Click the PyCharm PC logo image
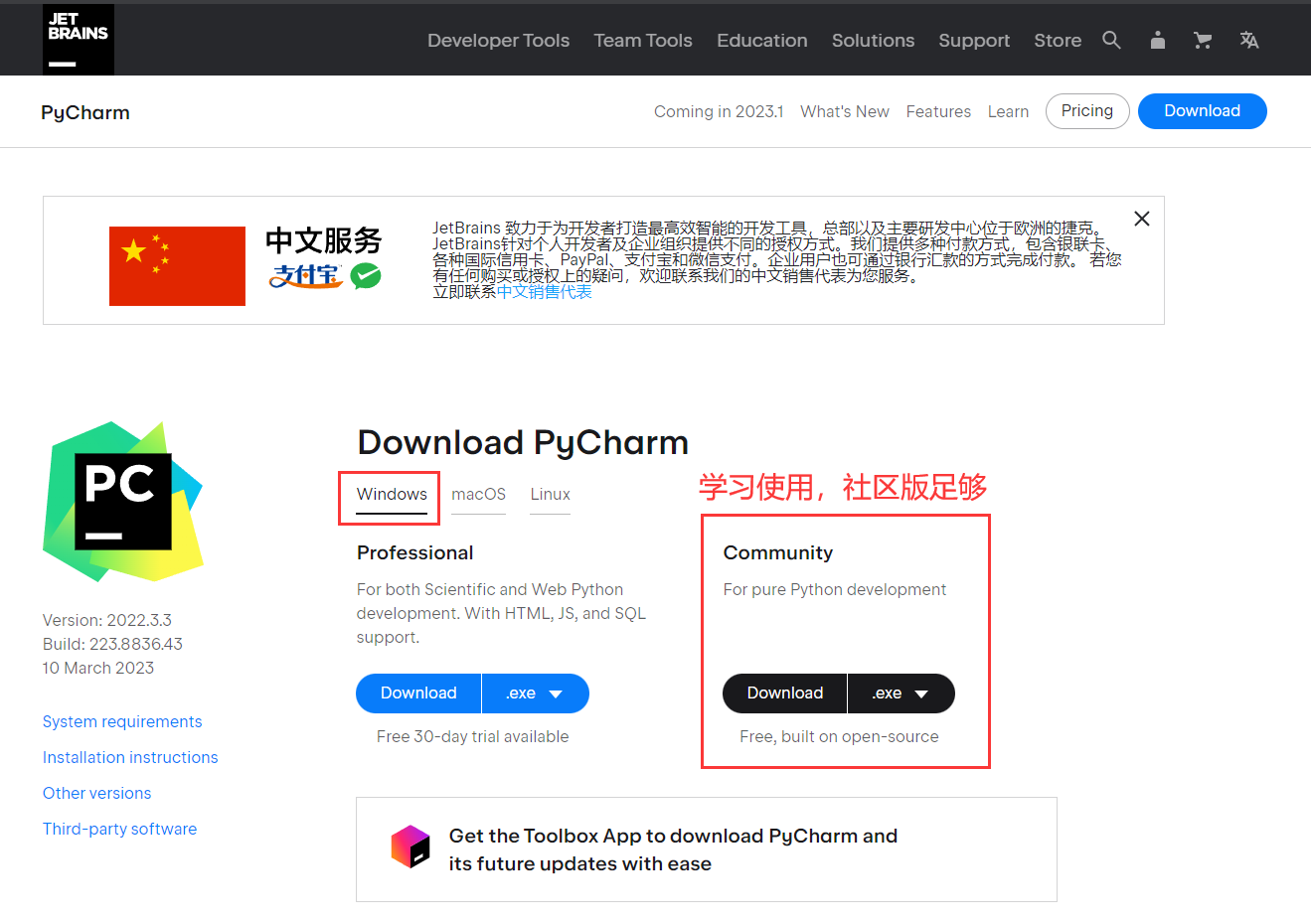Image resolution: width=1311 pixels, height=924 pixels. coord(123,501)
